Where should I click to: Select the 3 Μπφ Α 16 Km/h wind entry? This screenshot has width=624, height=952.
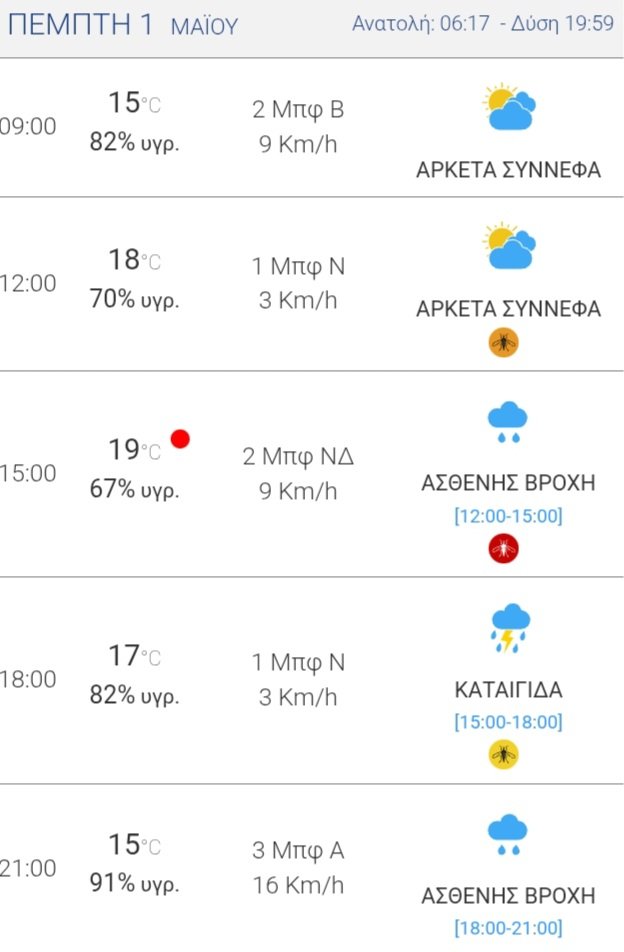pos(298,868)
